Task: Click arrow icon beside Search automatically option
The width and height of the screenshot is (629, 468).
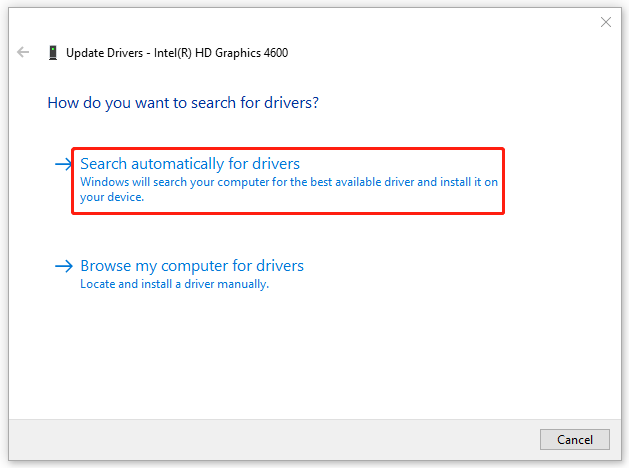Action: 63,164
